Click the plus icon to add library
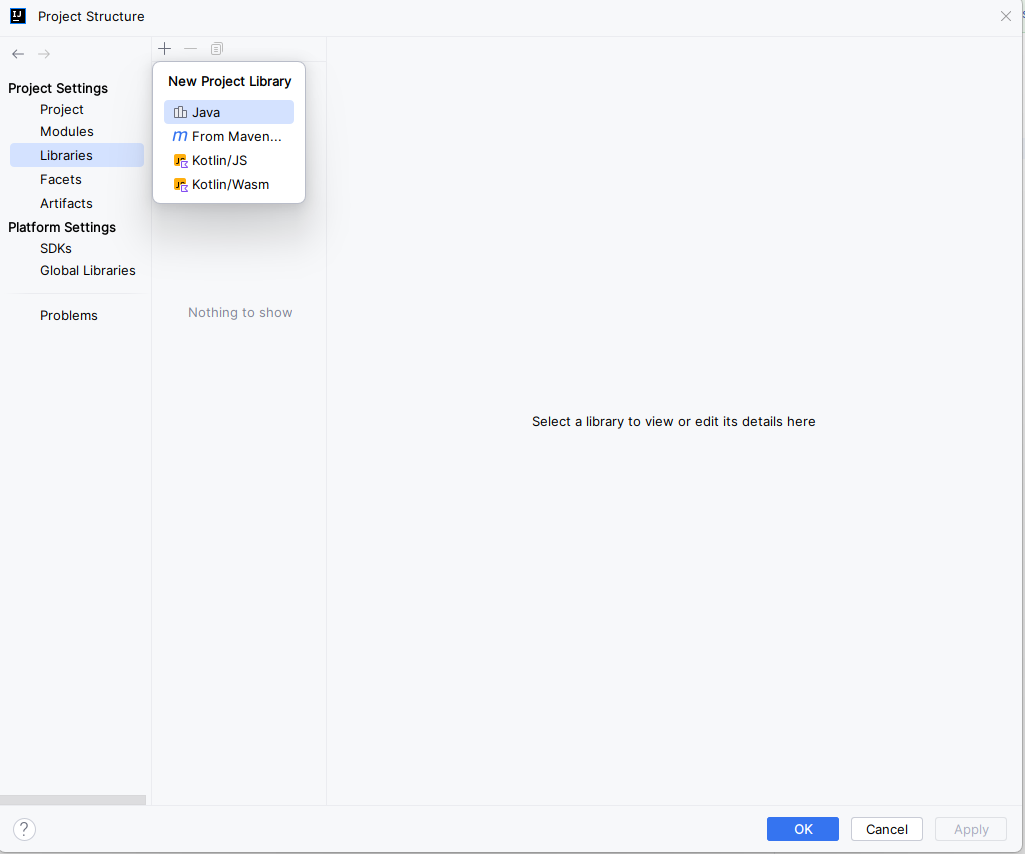This screenshot has height=854, width=1025. pos(165,48)
